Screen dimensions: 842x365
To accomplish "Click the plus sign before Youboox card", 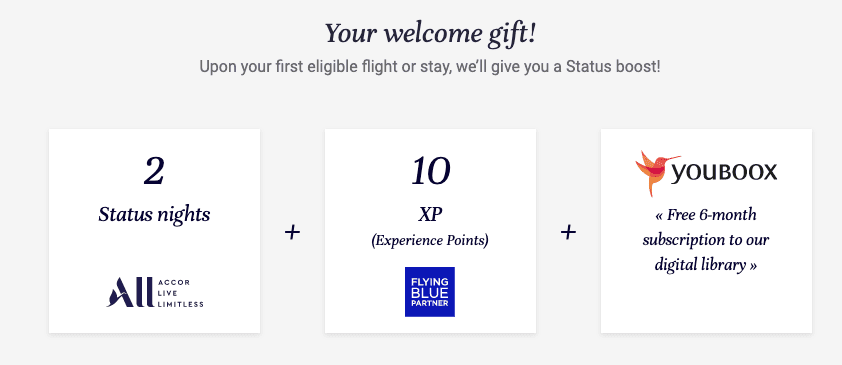I will 568,232.
